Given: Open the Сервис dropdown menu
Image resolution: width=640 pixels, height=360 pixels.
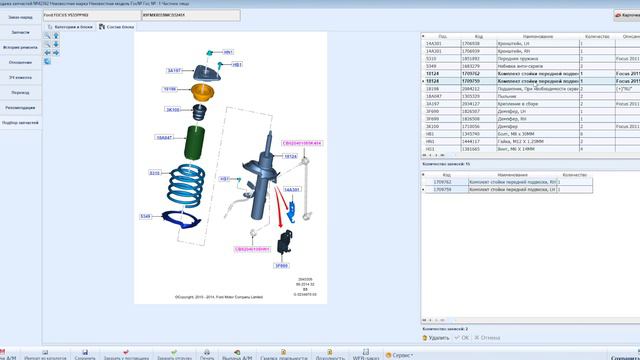Looking at the screenshot, I should 400,355.
